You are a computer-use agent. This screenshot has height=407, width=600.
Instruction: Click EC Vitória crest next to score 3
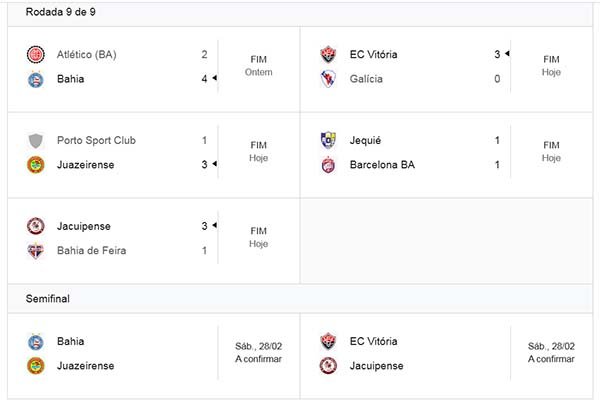click(x=328, y=54)
